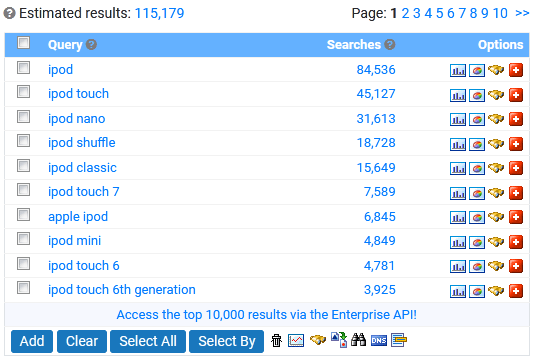Screen dimensions: 534x360
Task: Click the trash can icon in bottom toolbar
Action: coord(277,340)
